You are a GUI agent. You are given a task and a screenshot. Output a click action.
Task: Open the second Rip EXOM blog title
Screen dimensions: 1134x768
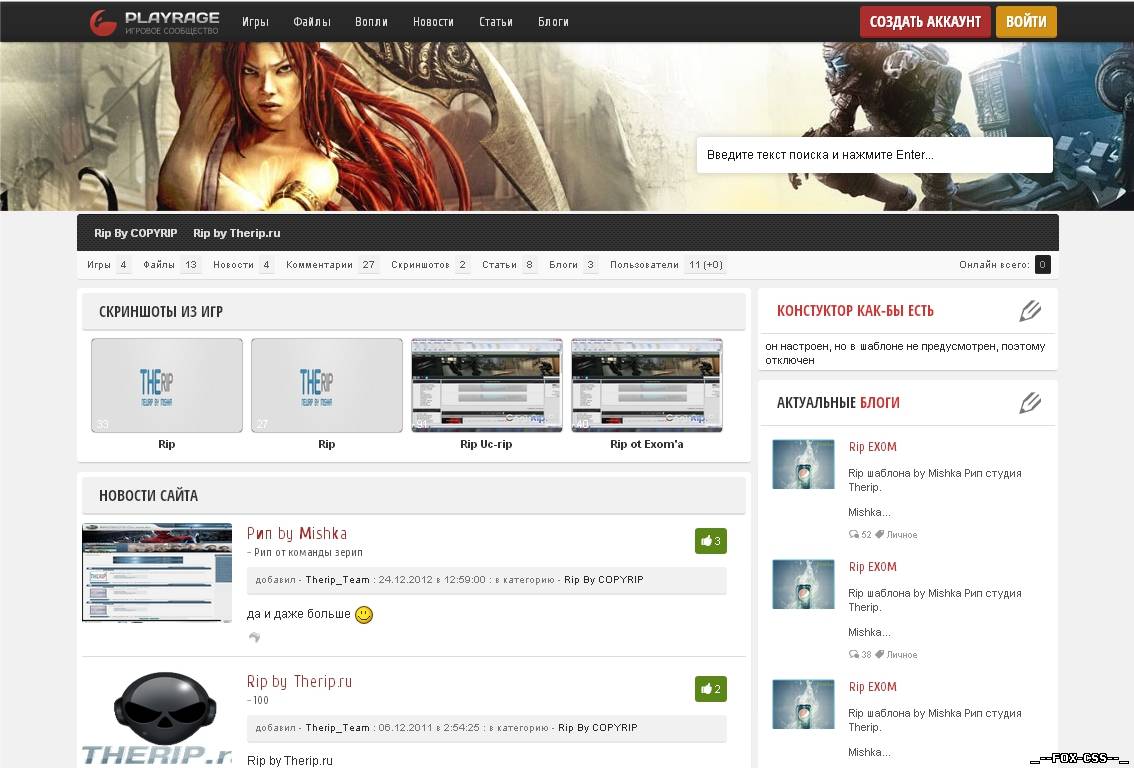tap(872, 567)
